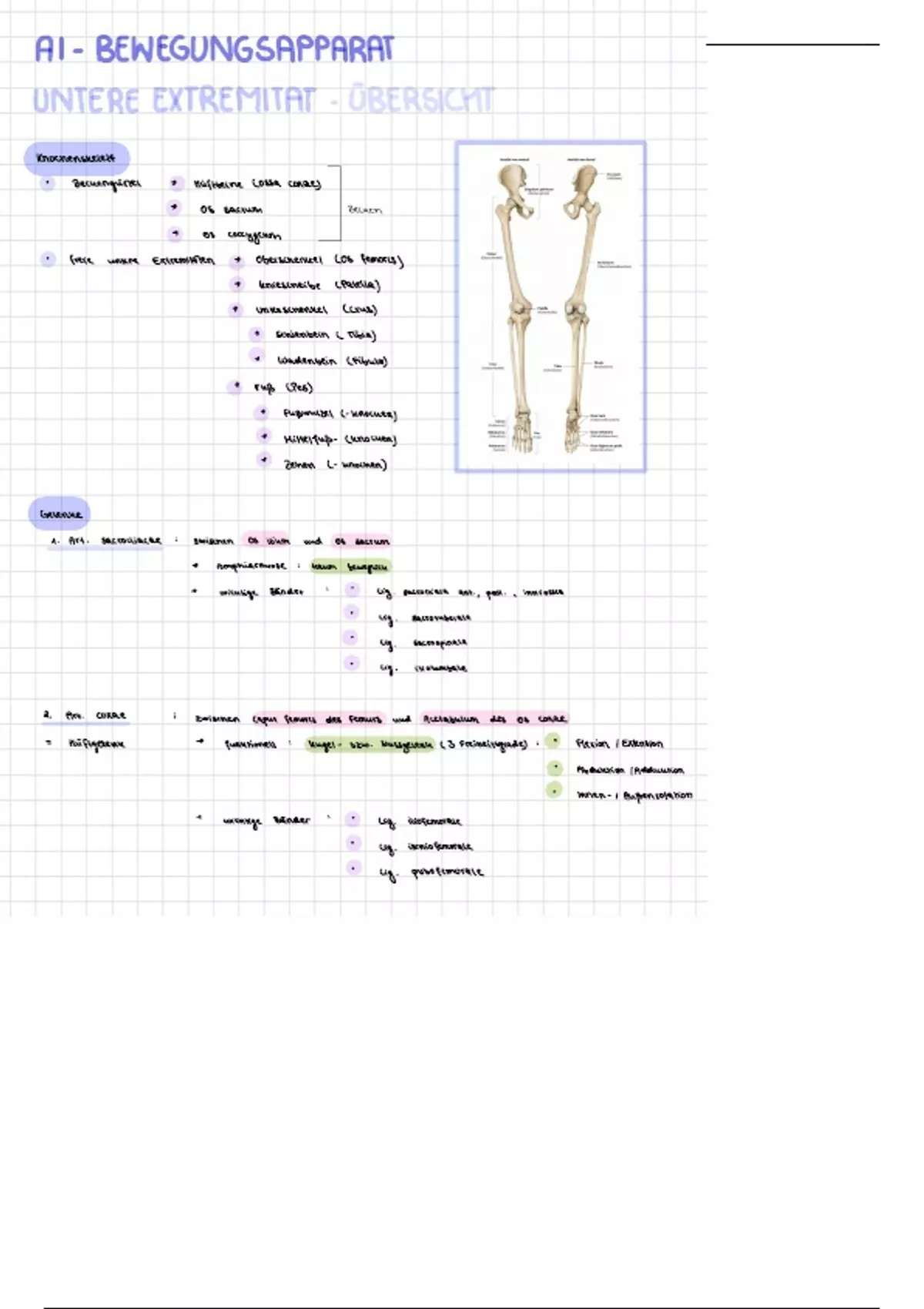Click the green highlighted 'kaum beweglich' text
The width and height of the screenshot is (924, 1309).
tap(350, 567)
